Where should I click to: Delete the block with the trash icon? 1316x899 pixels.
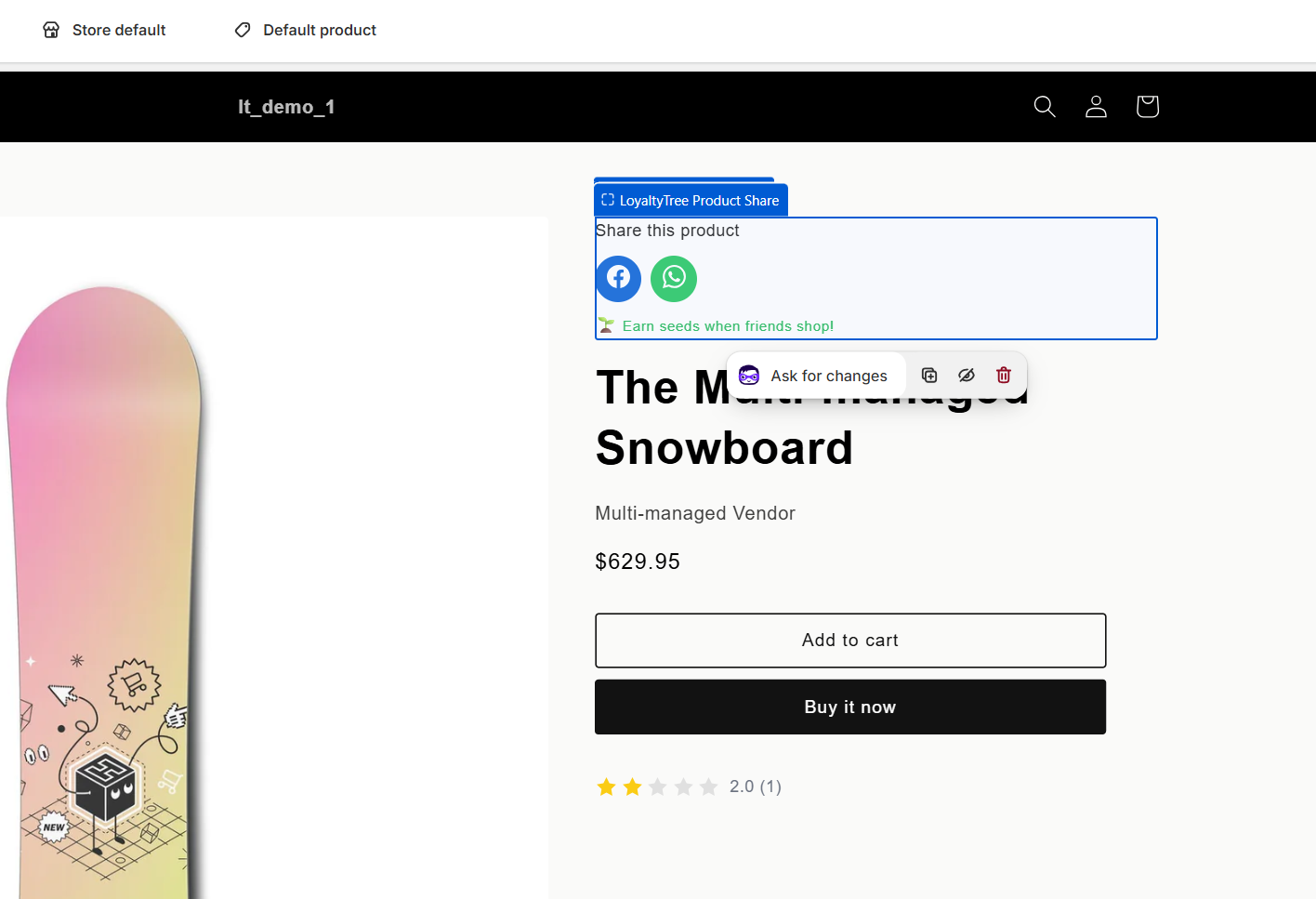pos(1004,376)
